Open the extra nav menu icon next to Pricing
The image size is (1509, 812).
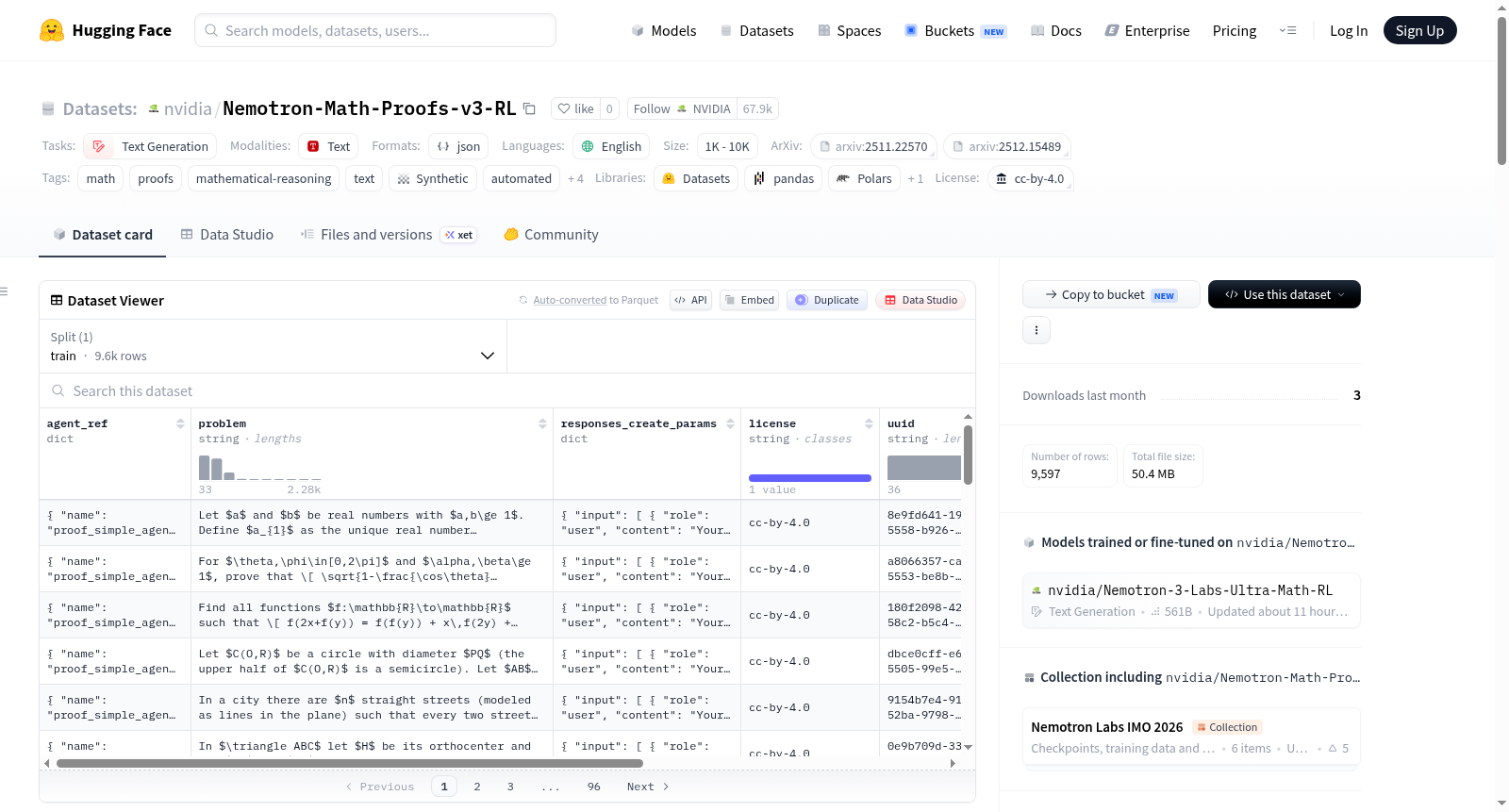[1287, 30]
